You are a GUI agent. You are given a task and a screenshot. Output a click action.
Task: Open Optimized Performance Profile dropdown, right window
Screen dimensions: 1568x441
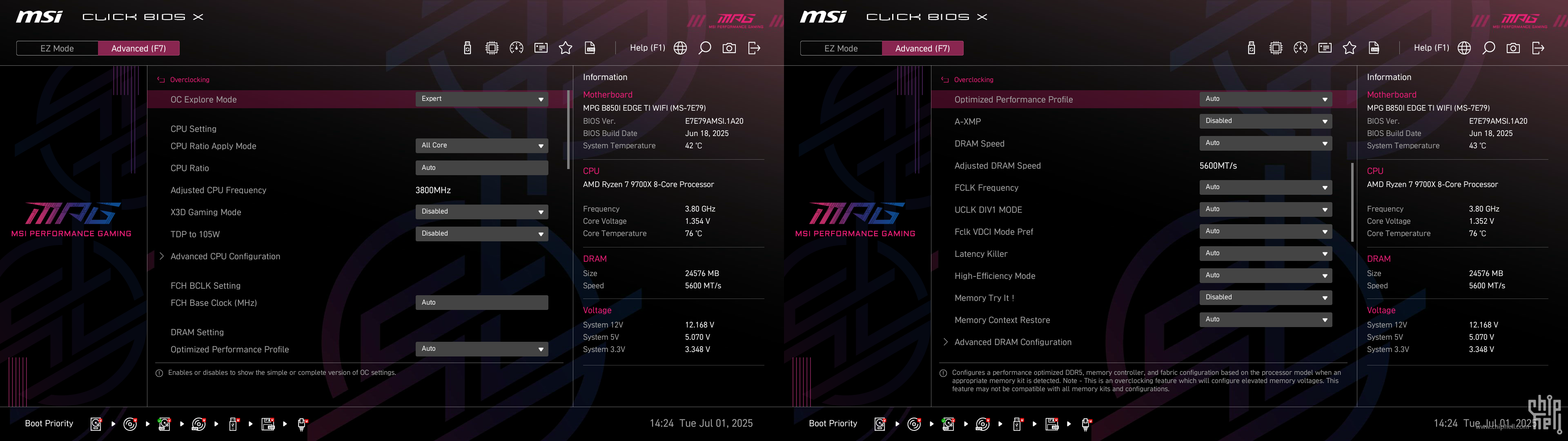pyautogui.click(x=1265, y=99)
